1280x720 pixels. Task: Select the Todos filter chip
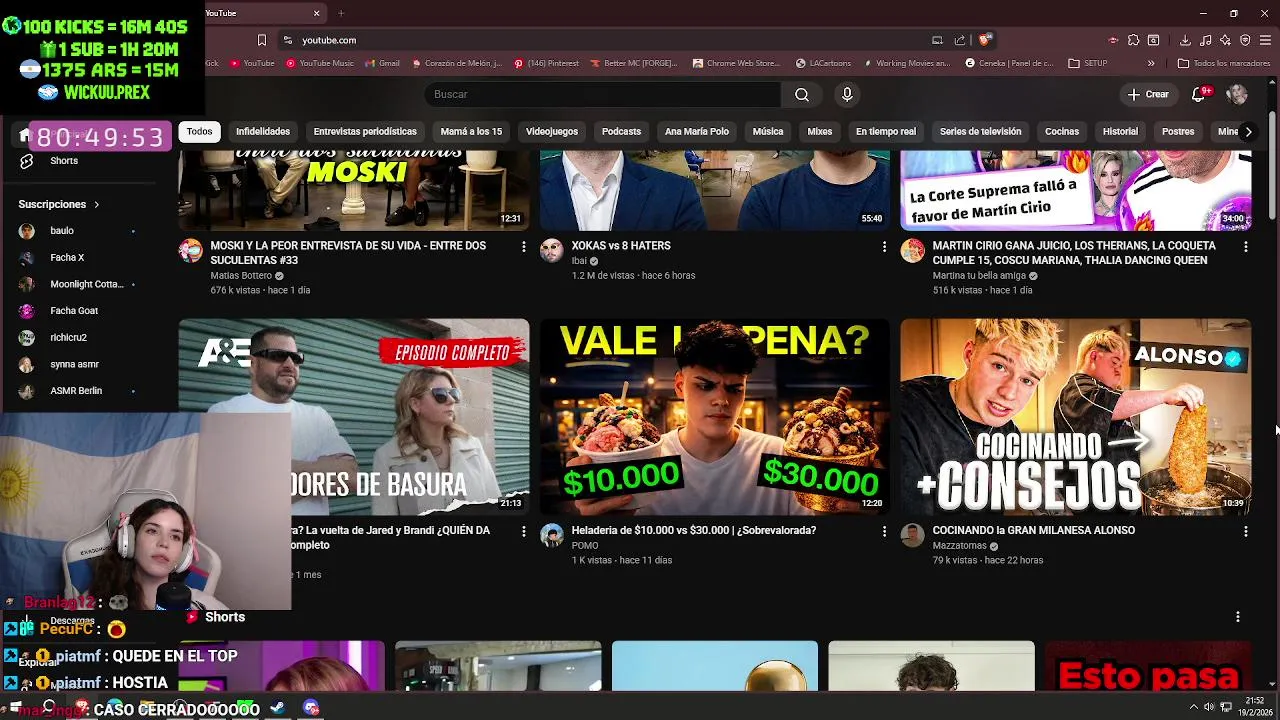click(199, 131)
